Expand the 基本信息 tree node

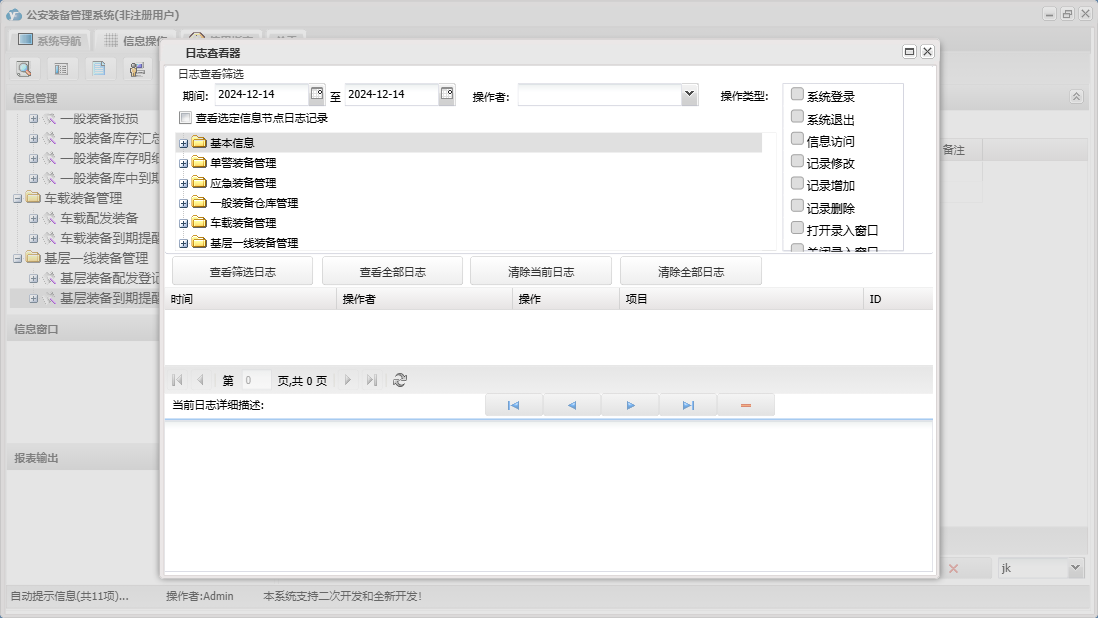click(x=183, y=143)
